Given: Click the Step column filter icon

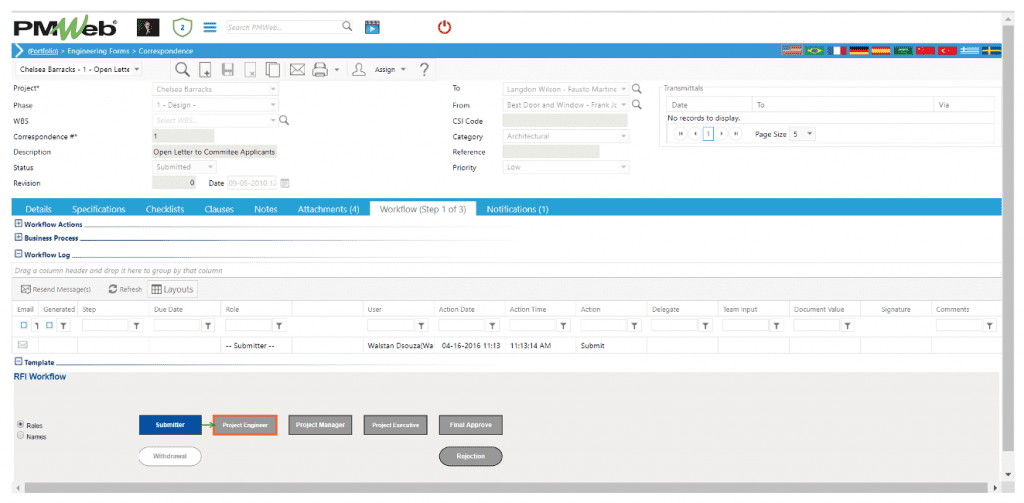Looking at the screenshot, I should (137, 325).
